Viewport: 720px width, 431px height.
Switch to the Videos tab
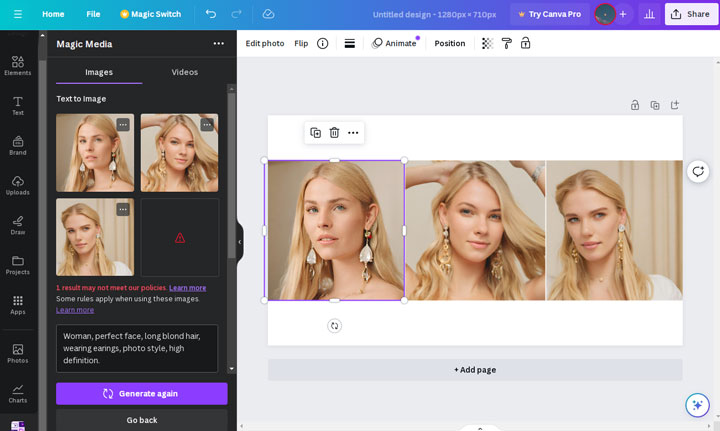[x=185, y=72]
